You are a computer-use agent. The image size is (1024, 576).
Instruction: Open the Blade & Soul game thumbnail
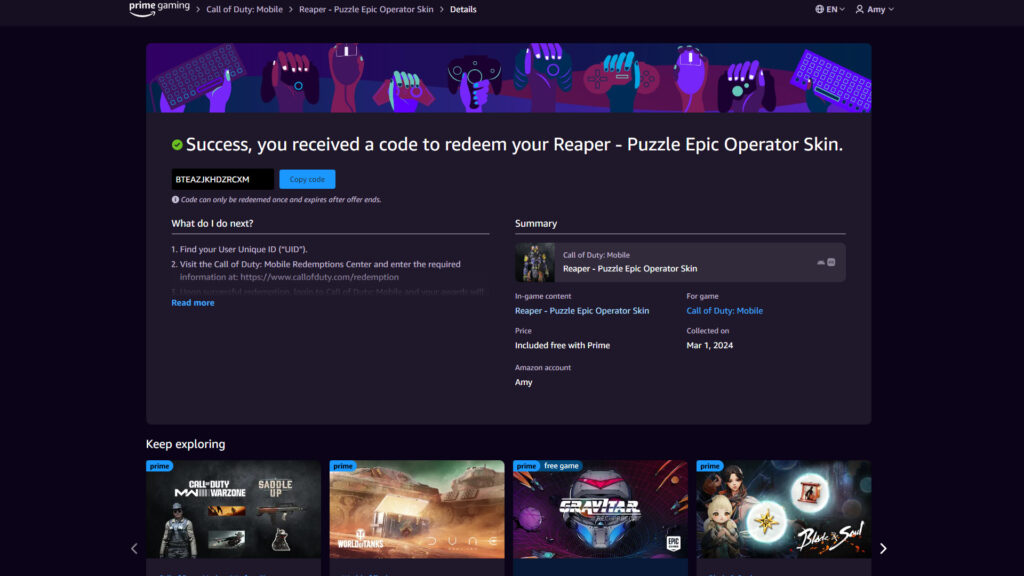tap(783, 509)
